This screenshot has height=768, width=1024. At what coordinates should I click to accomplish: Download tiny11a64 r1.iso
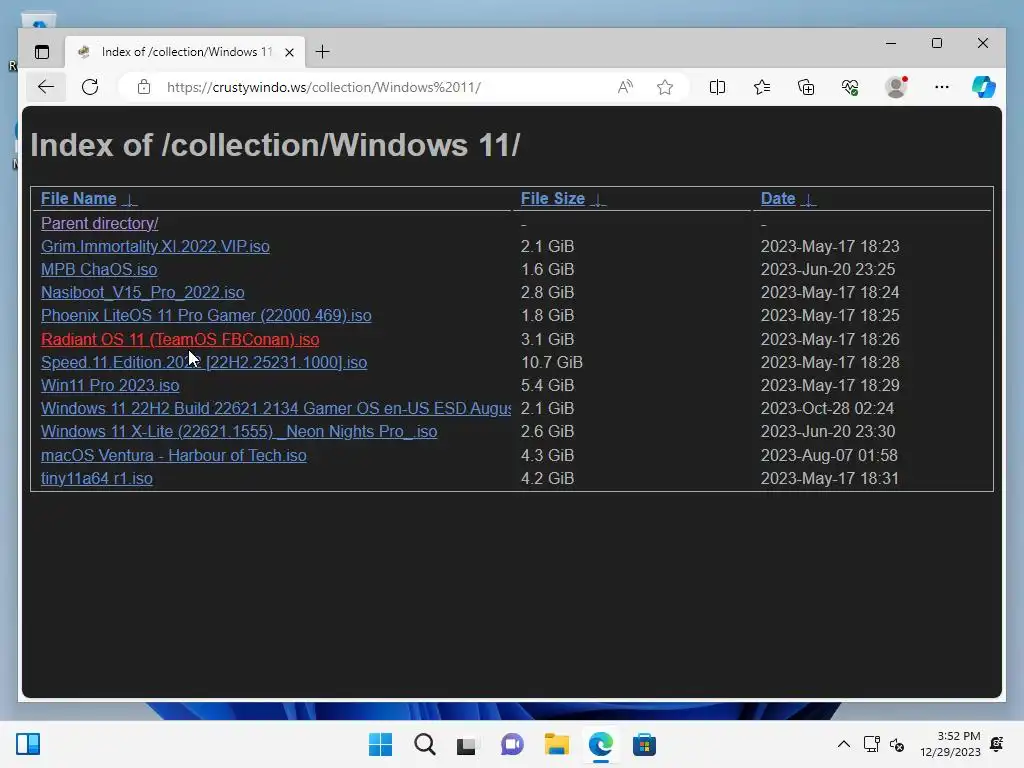pyautogui.click(x=97, y=478)
